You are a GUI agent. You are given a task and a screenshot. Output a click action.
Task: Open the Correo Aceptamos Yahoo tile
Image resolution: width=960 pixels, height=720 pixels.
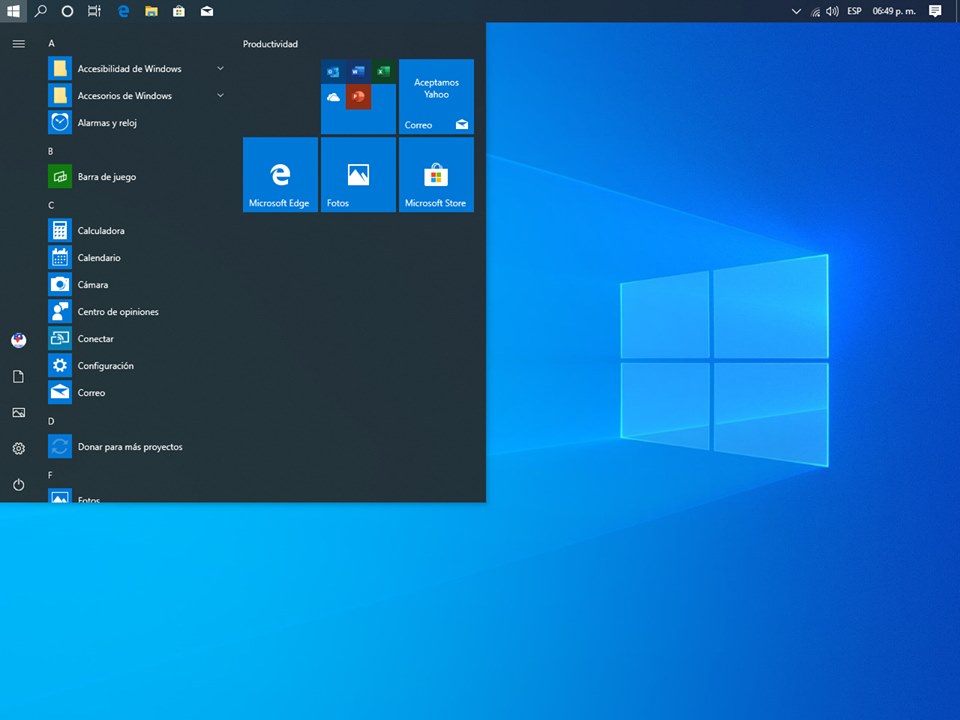pyautogui.click(x=436, y=96)
